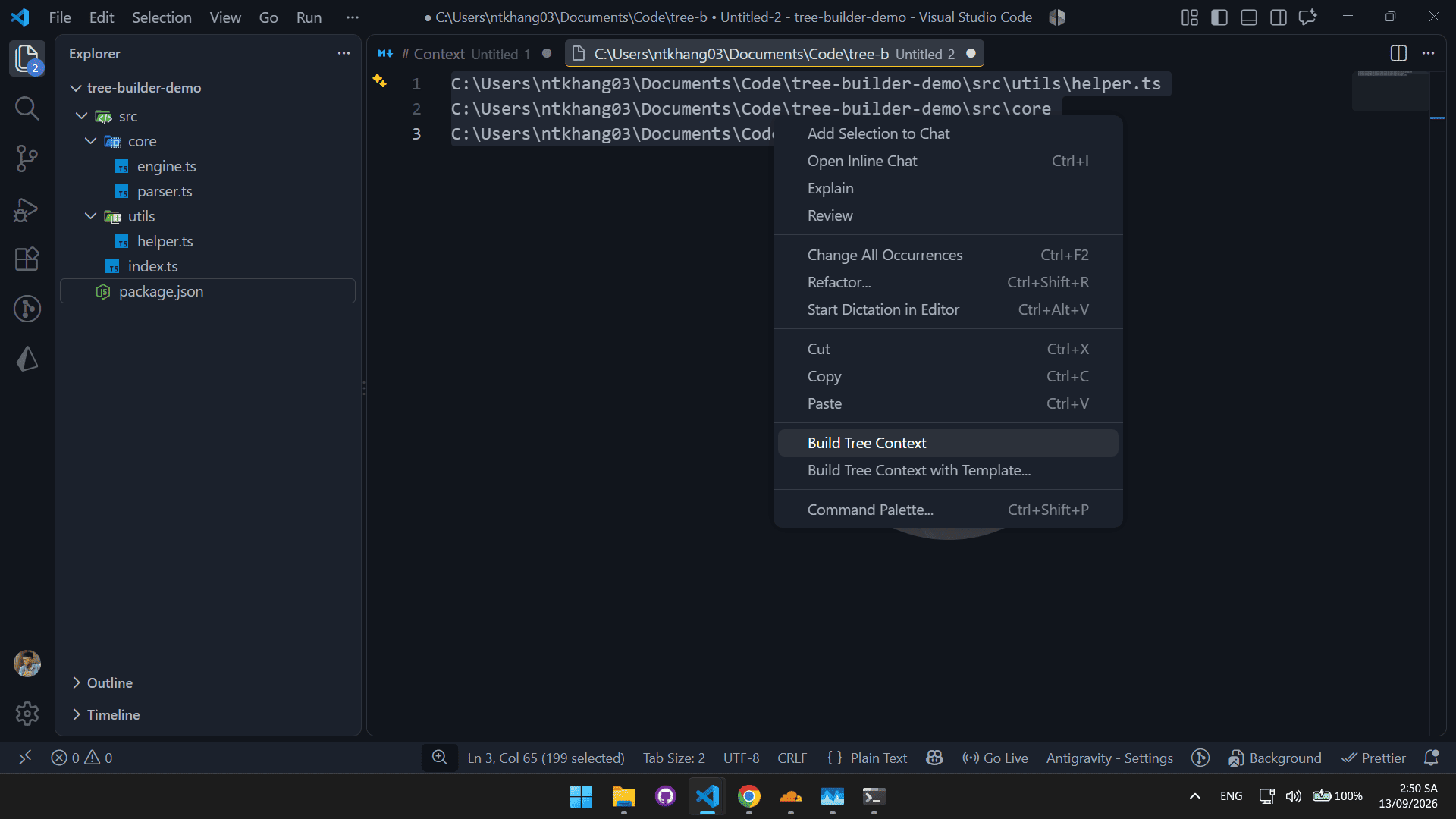1456x819 pixels.
Task: Click the title bar Copilot-style logo icon
Action: 1057,17
